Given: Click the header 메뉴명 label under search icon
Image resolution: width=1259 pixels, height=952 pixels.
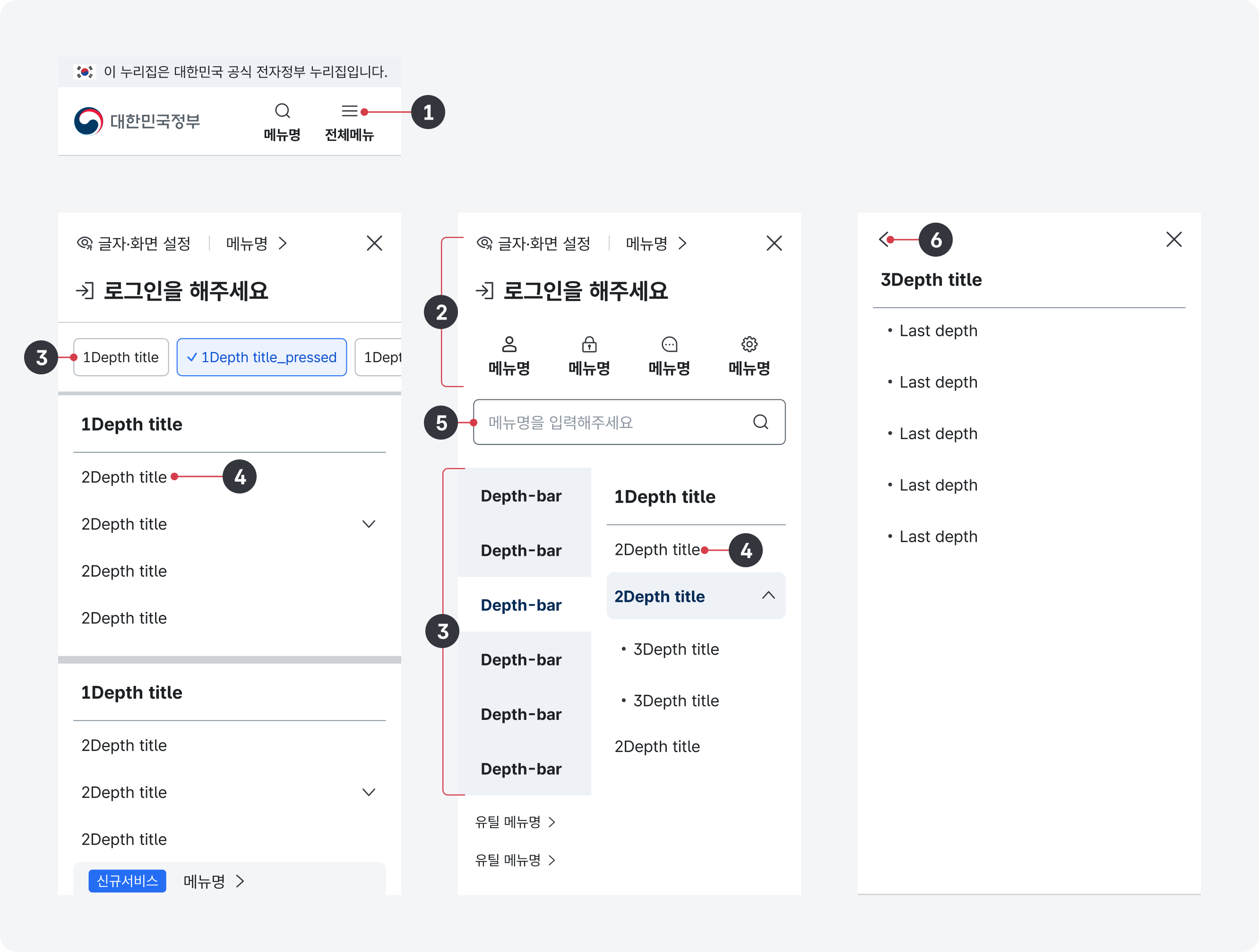Looking at the screenshot, I should pyautogui.click(x=282, y=135).
